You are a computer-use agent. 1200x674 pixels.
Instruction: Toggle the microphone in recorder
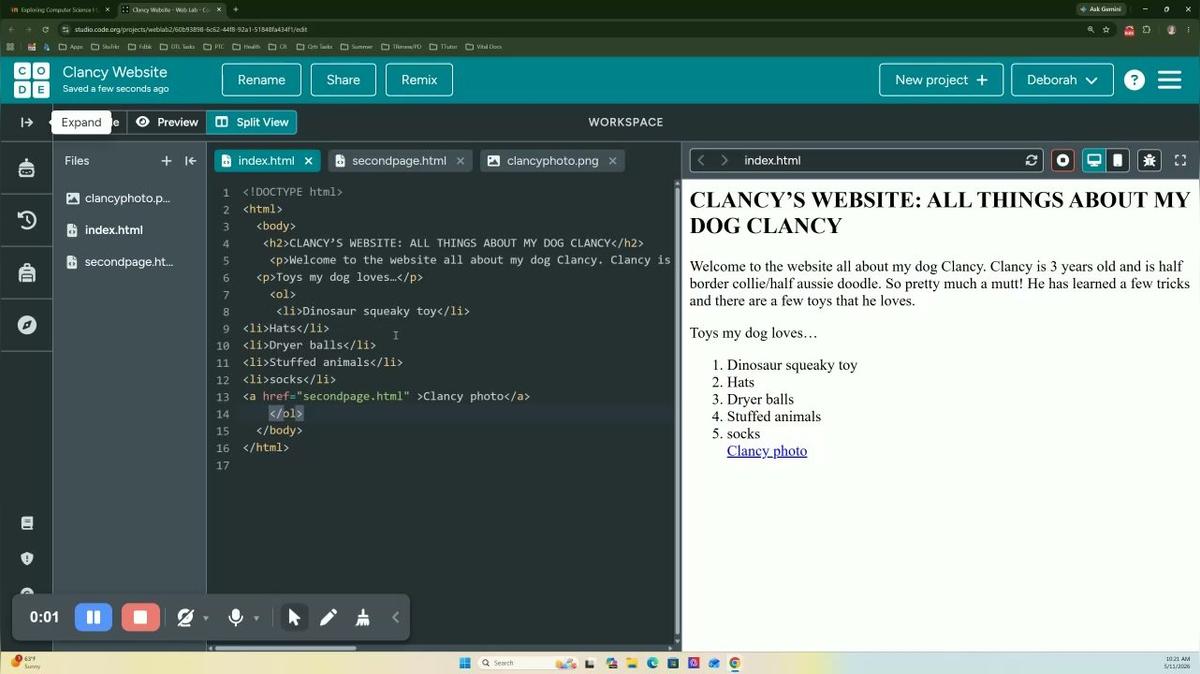point(236,617)
